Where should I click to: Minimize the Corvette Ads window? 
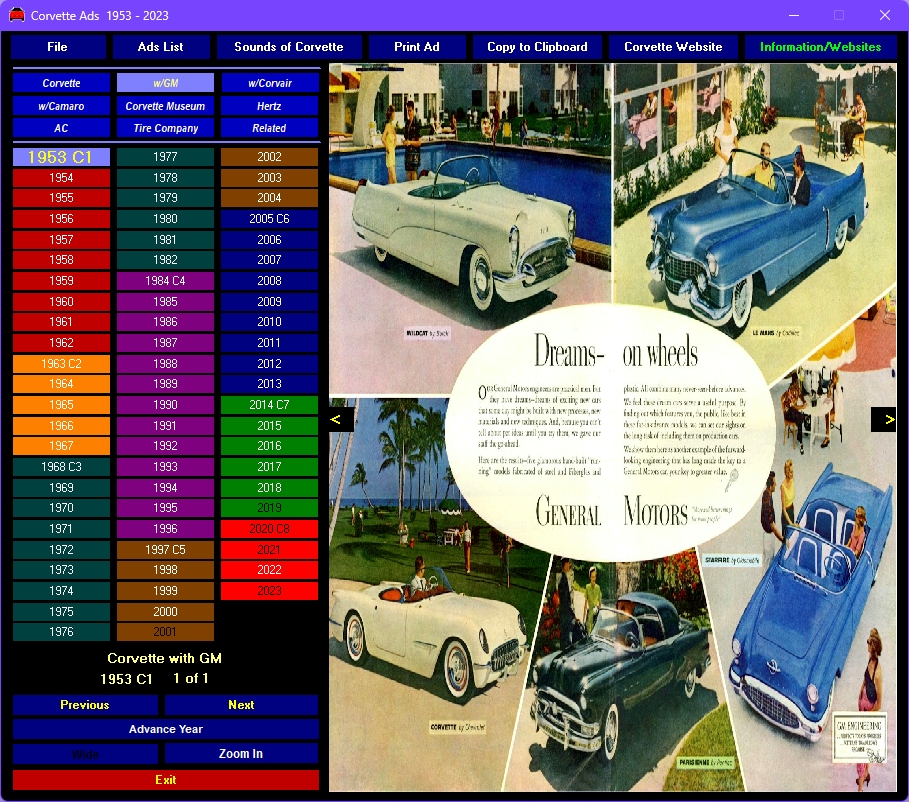click(794, 15)
